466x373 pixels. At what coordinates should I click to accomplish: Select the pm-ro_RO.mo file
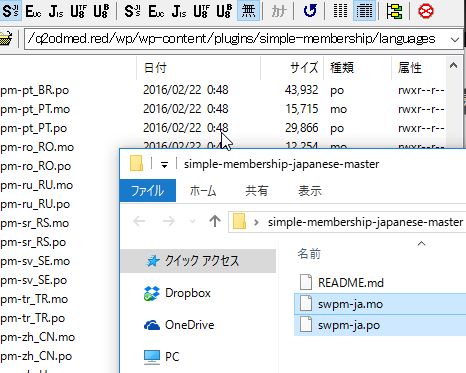point(37,147)
